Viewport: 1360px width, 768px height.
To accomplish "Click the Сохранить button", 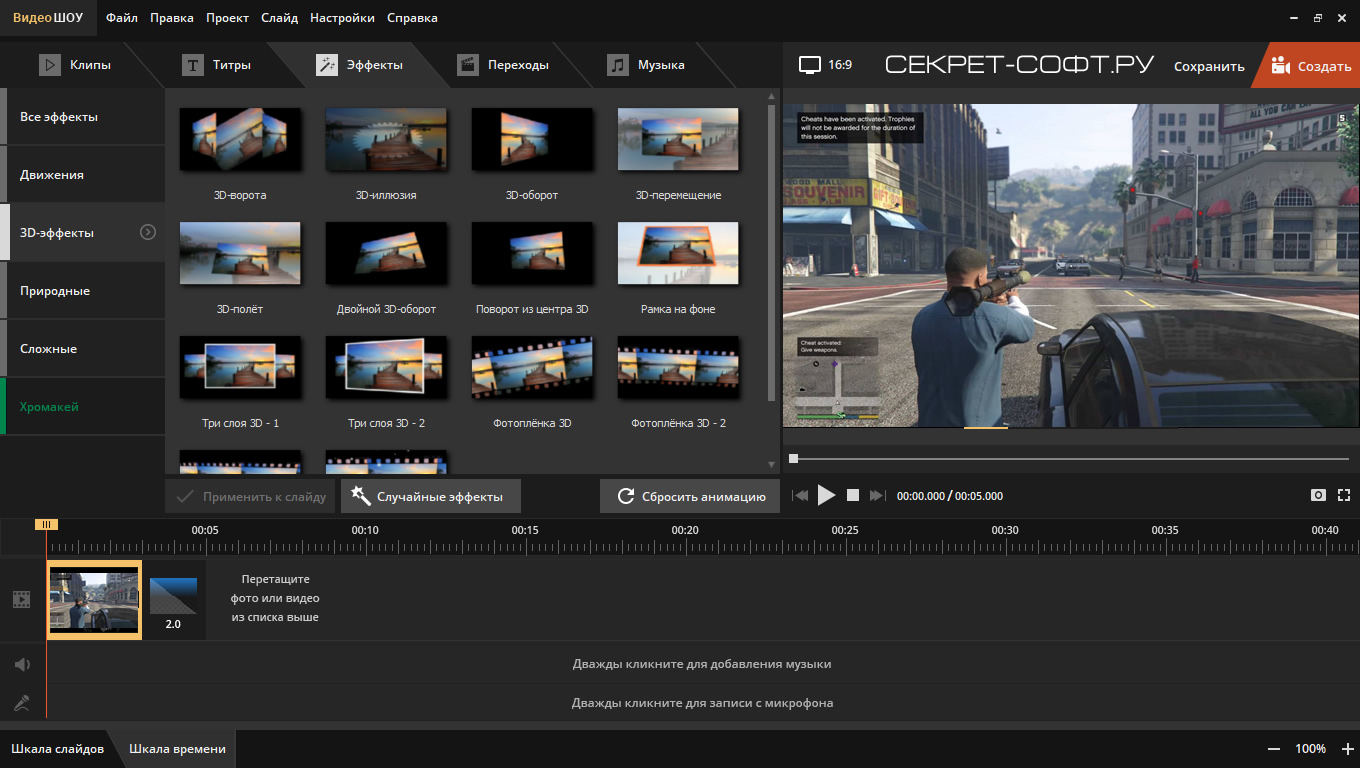I will coord(1209,66).
